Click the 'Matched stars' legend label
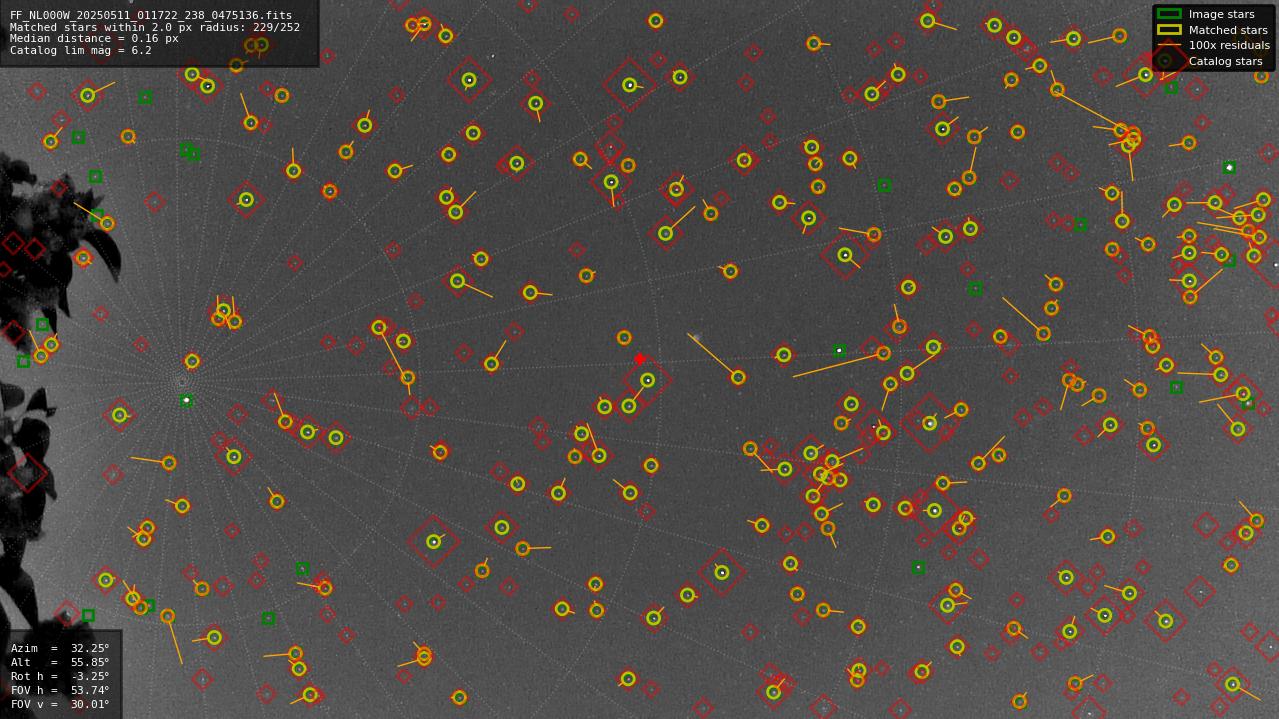Viewport: 1279px width, 719px height. click(x=1228, y=30)
